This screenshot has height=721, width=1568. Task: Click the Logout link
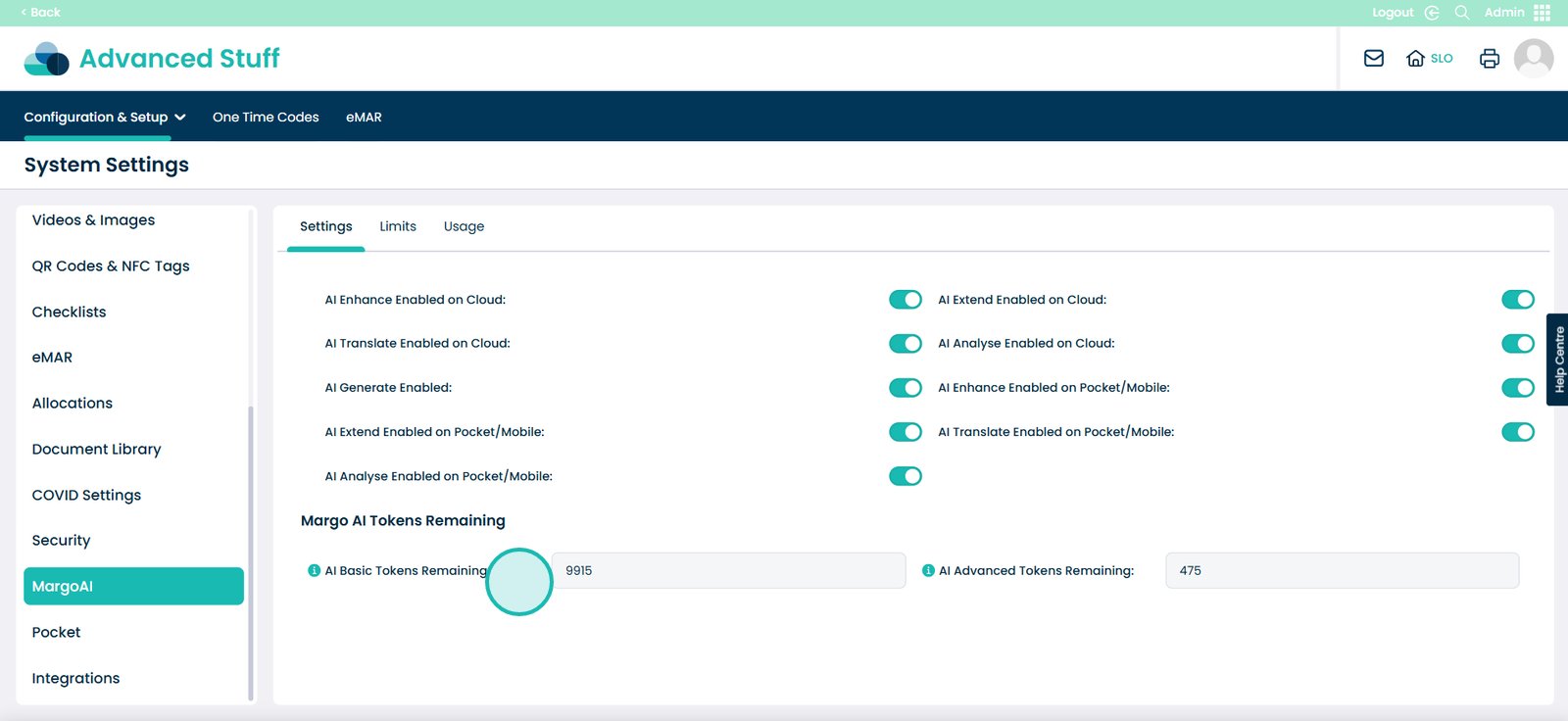[x=1393, y=13]
